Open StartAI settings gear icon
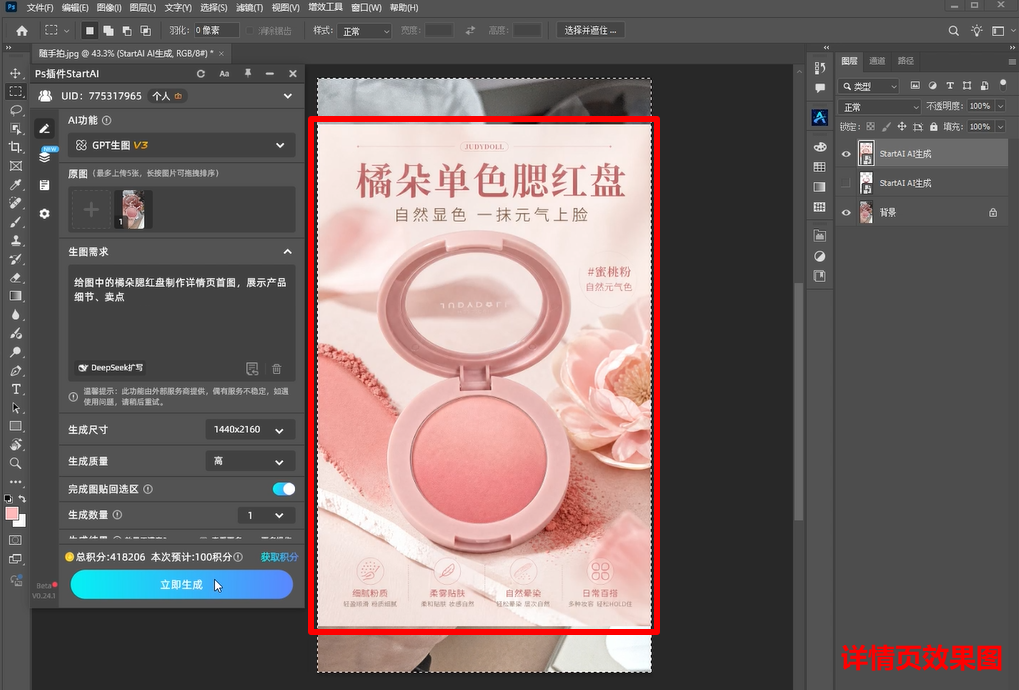The height and width of the screenshot is (690, 1019). 44,214
